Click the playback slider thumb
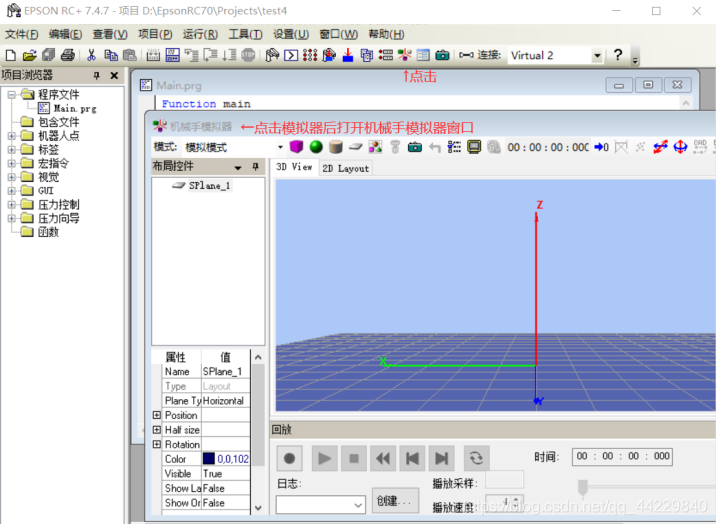Viewport: 717px width, 525px height. click(x=583, y=488)
